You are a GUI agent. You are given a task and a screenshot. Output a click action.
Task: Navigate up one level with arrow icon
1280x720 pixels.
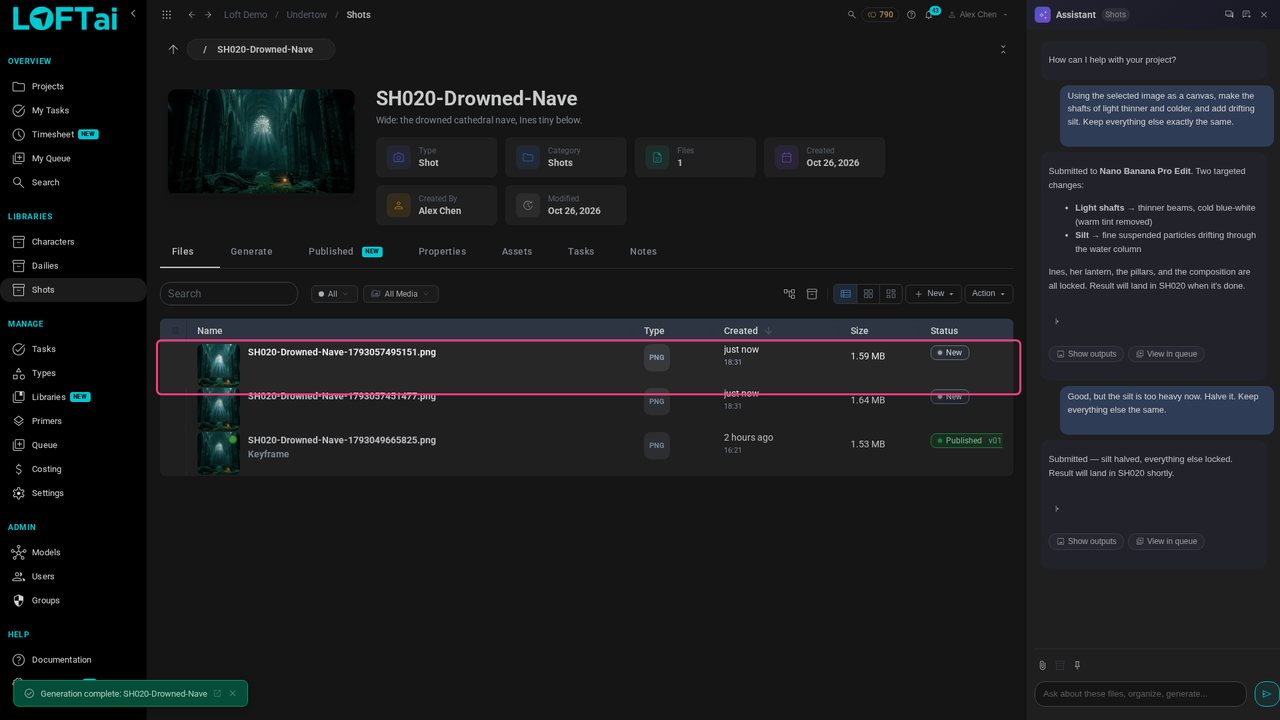[x=173, y=49]
